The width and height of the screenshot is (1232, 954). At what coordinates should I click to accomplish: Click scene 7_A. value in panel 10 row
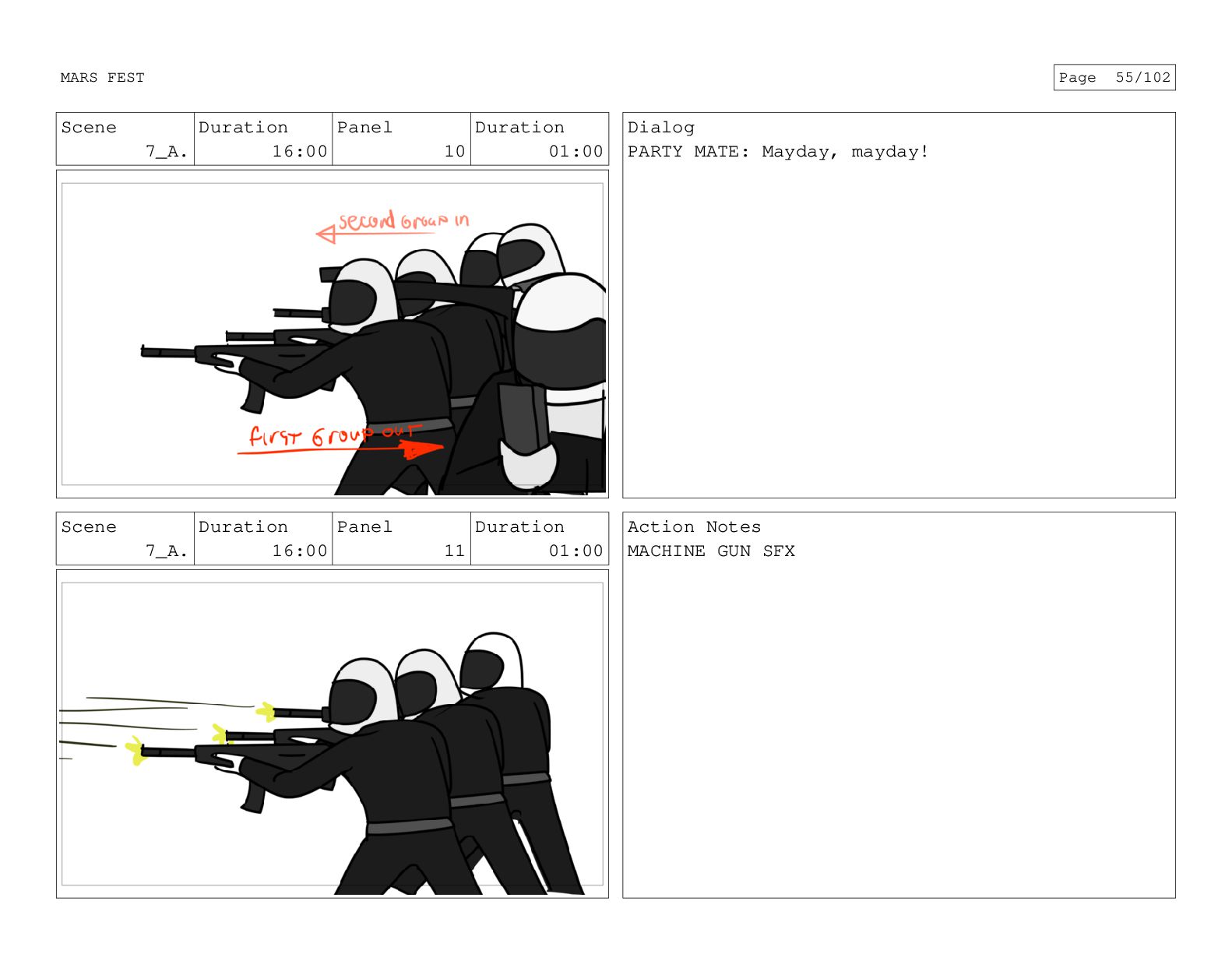(167, 152)
